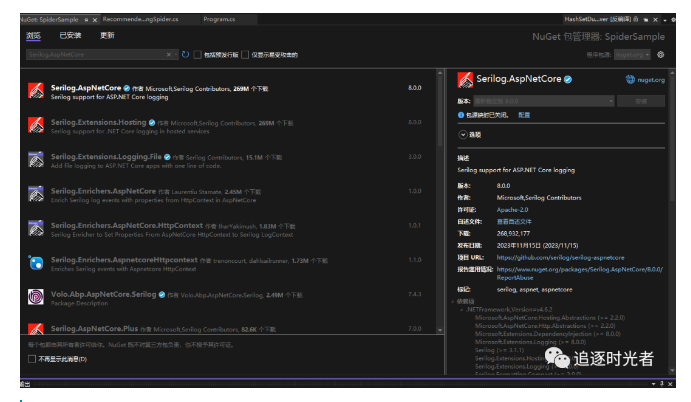Open the package source nuget.org dropdown
Viewport: 691px width, 402px height.
click(x=632, y=55)
